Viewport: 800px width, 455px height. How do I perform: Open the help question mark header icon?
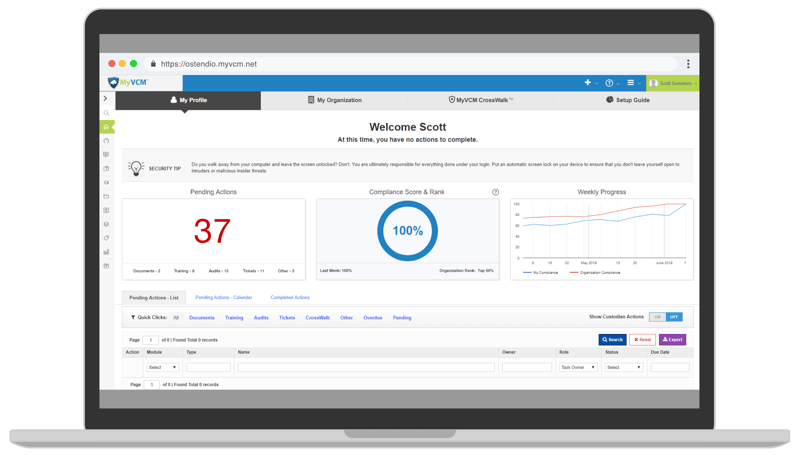pyautogui.click(x=609, y=83)
